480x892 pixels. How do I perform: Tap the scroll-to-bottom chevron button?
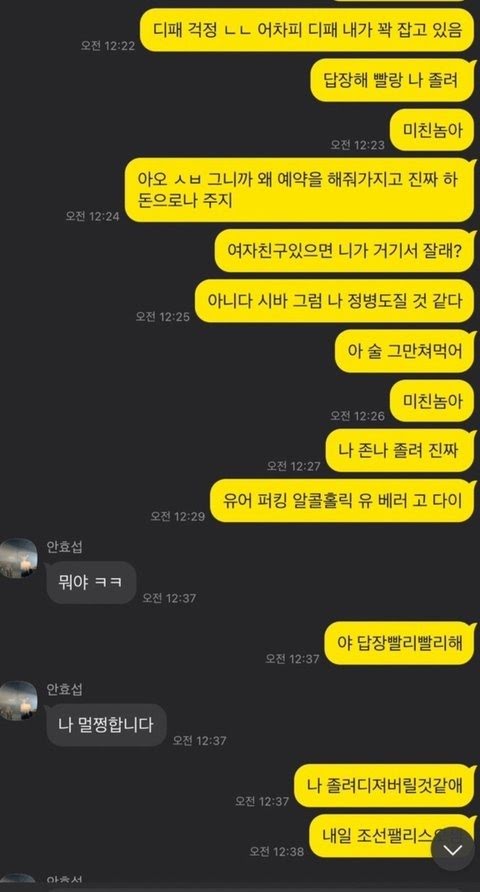coord(453,850)
